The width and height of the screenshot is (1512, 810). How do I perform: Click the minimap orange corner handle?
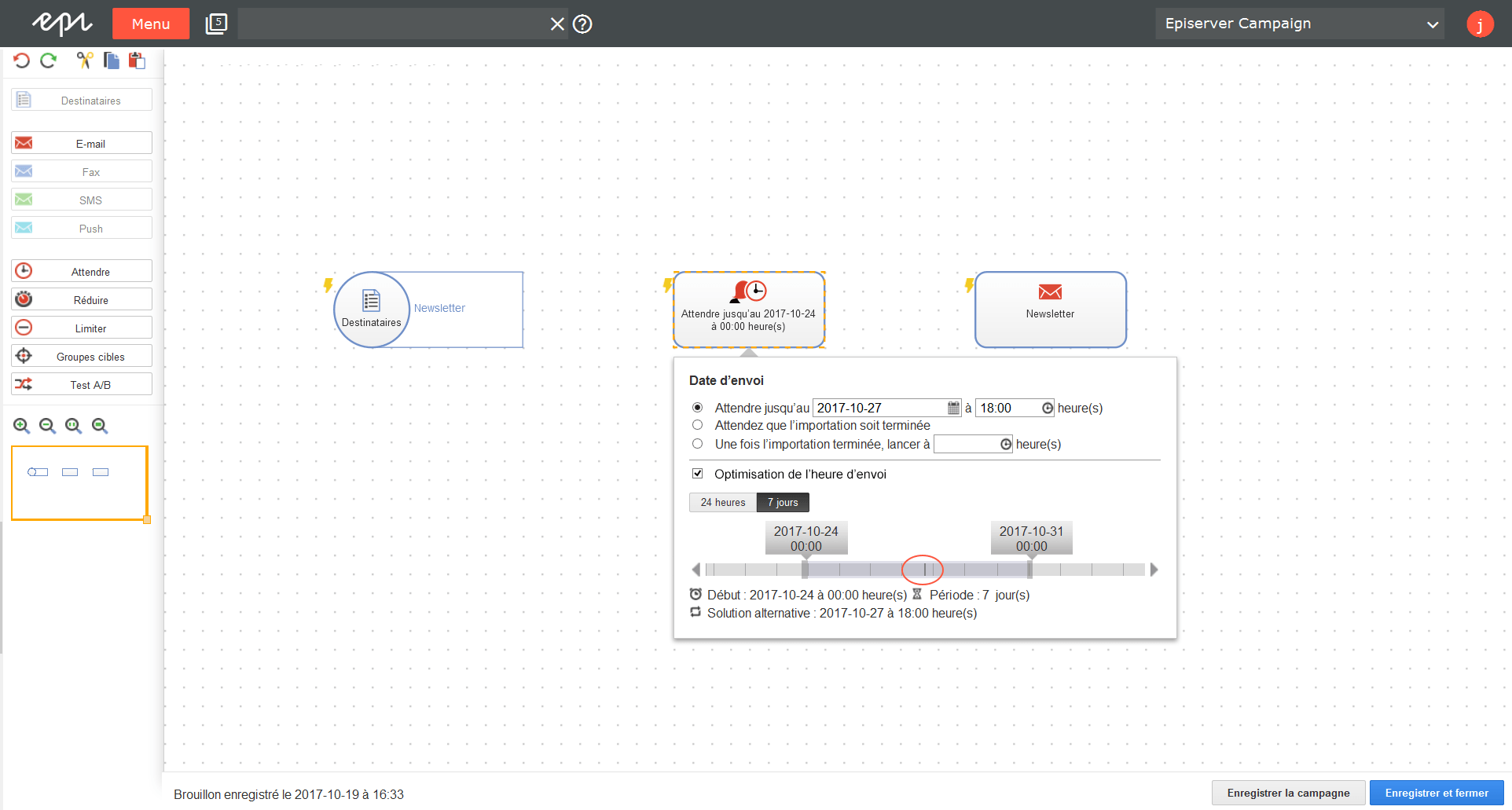147,520
